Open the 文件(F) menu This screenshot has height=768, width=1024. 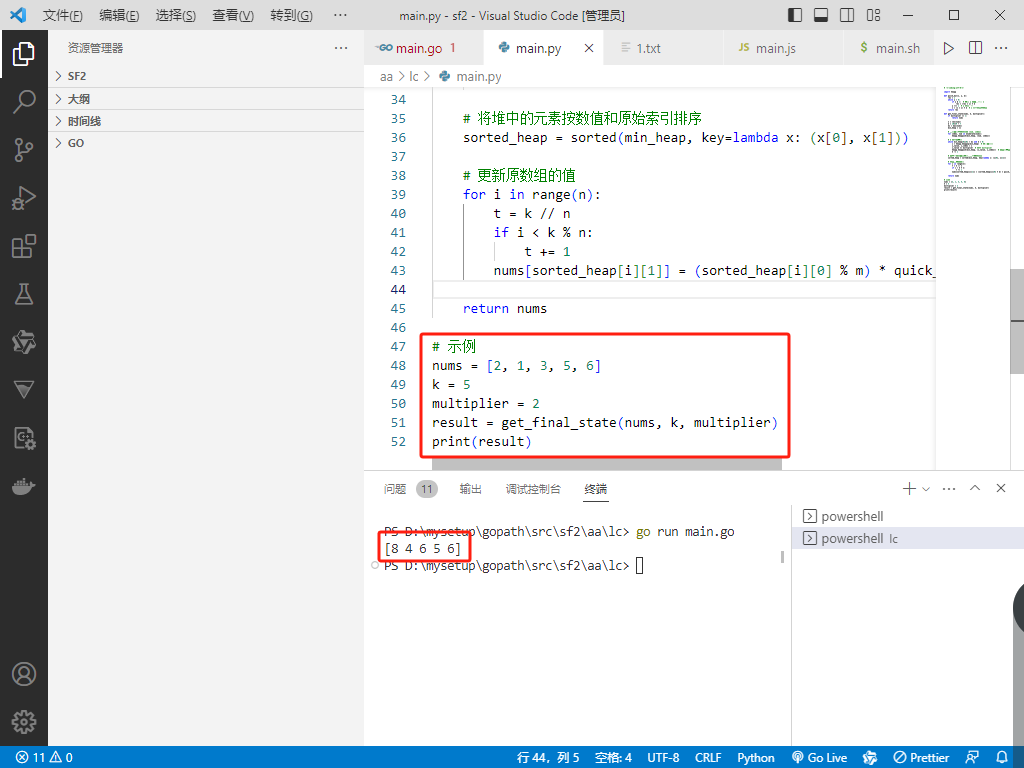coord(63,15)
